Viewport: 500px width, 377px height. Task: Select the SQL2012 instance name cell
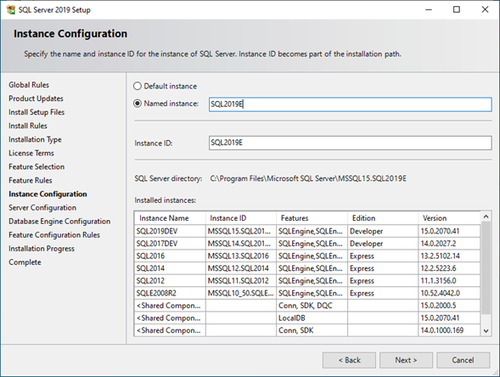coord(170,281)
